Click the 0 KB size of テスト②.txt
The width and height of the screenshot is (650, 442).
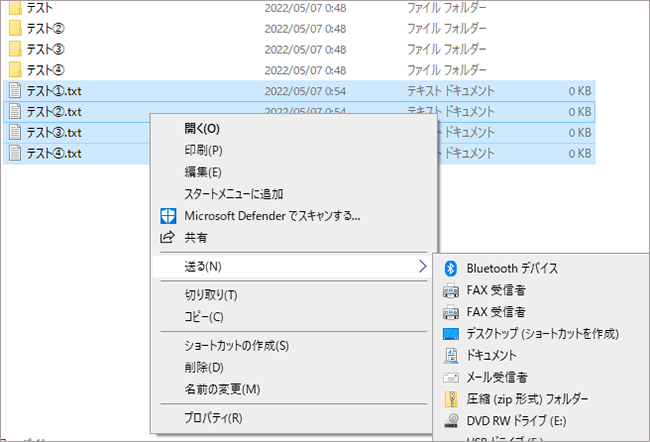(x=580, y=112)
